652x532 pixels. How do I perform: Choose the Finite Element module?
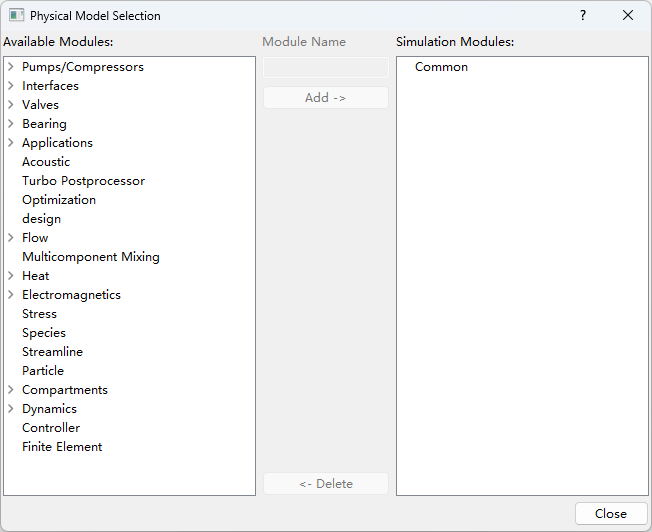[62, 447]
